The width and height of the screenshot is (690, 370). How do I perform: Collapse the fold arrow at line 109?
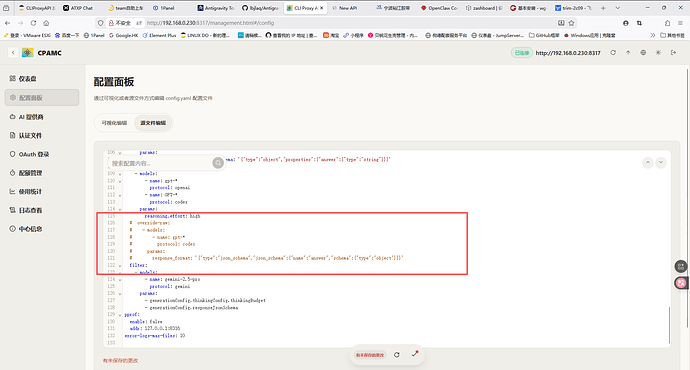coord(120,174)
